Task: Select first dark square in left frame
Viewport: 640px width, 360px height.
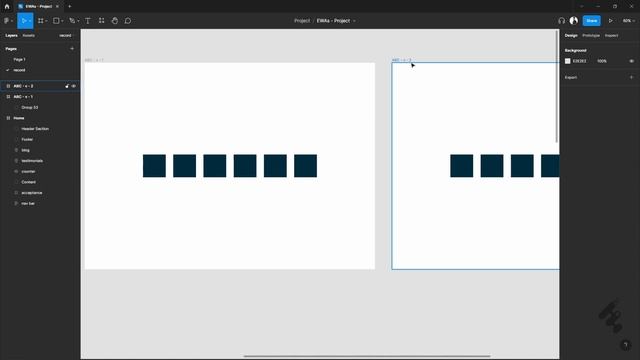Action: pos(154,166)
